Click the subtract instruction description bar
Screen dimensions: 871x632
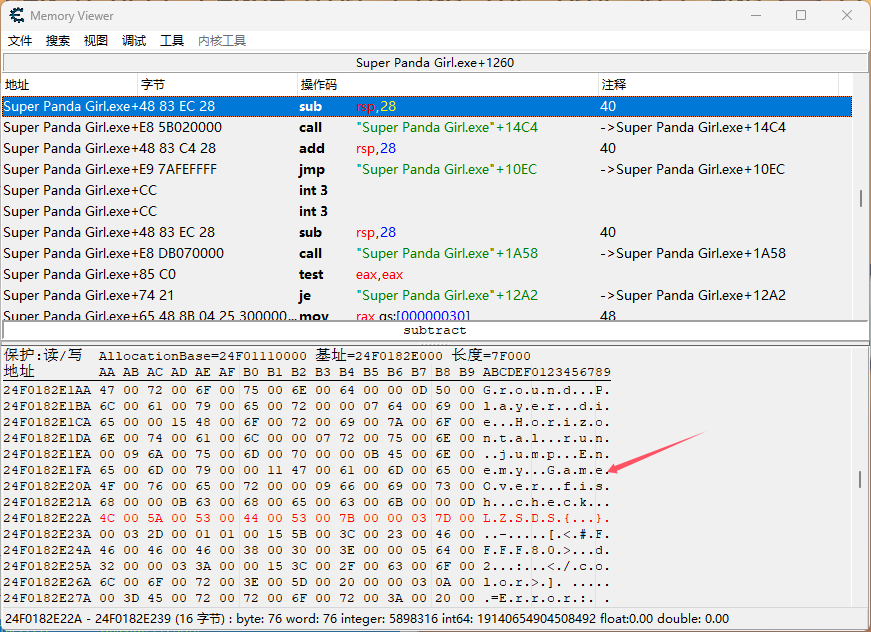point(435,330)
